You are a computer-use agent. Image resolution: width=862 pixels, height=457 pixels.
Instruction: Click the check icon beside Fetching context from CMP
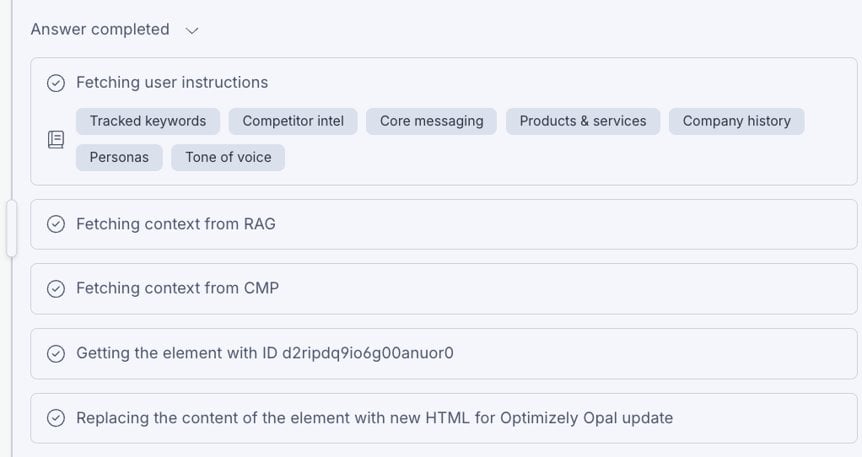click(x=56, y=289)
